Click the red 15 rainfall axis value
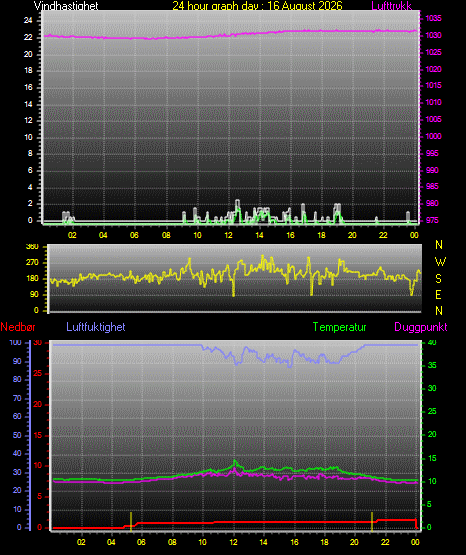This screenshot has height=555, width=466. pyautogui.click(x=38, y=435)
